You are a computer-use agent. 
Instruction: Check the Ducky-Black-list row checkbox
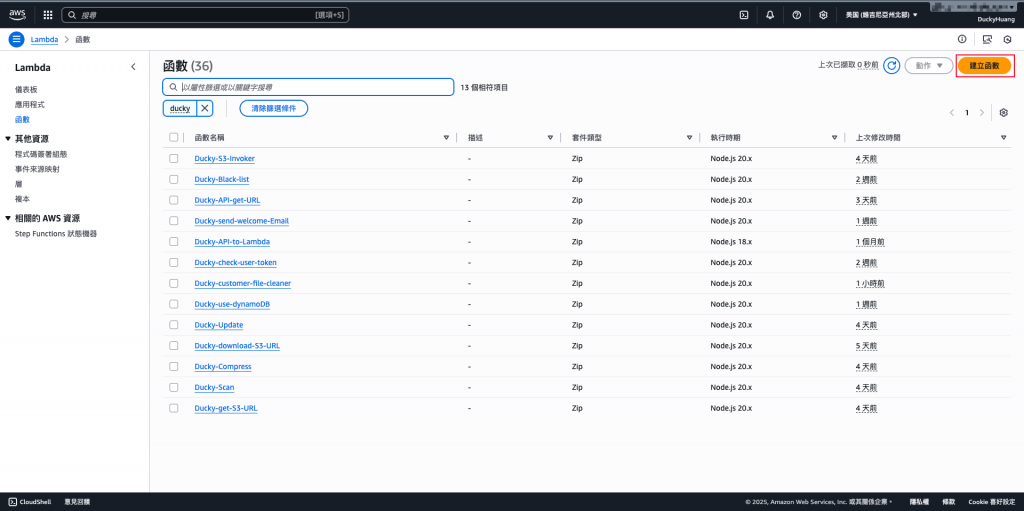(173, 179)
